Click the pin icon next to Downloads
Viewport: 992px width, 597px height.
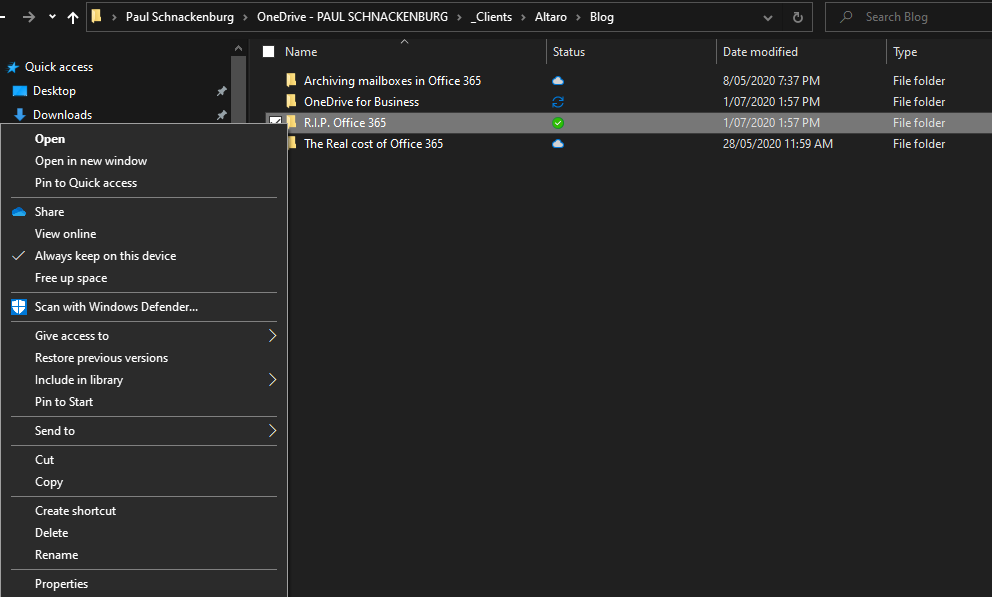pyautogui.click(x=221, y=114)
